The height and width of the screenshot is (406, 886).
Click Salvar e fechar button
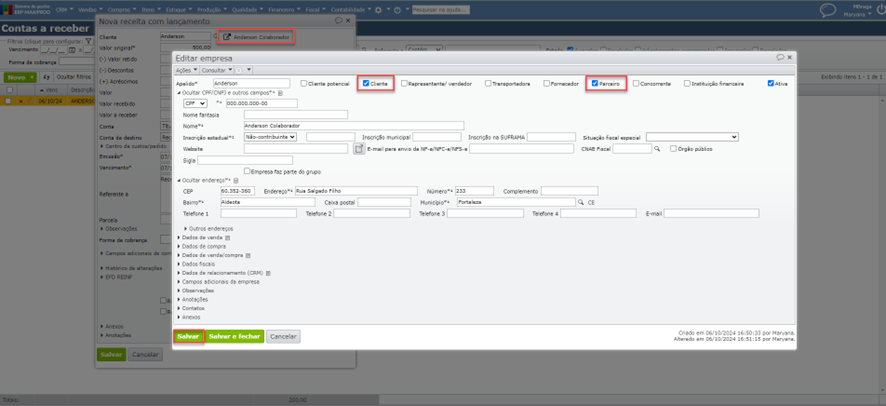pyautogui.click(x=234, y=337)
